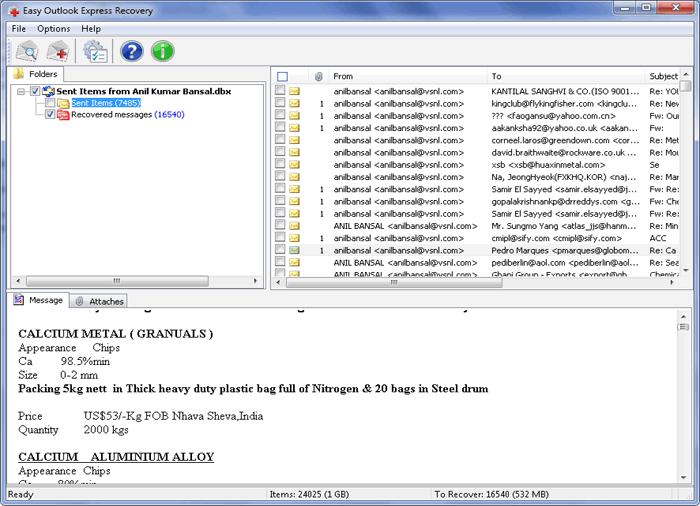Sort by the Subject column header
Image resolution: width=700 pixels, height=506 pixels.
pos(663,76)
